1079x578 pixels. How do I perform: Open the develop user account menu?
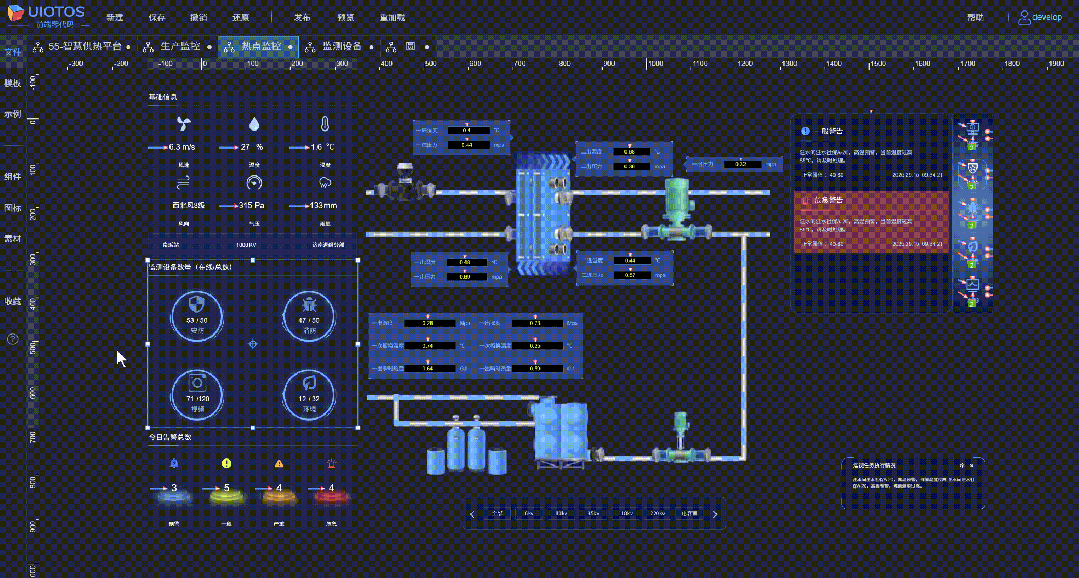pyautogui.click(x=1040, y=17)
